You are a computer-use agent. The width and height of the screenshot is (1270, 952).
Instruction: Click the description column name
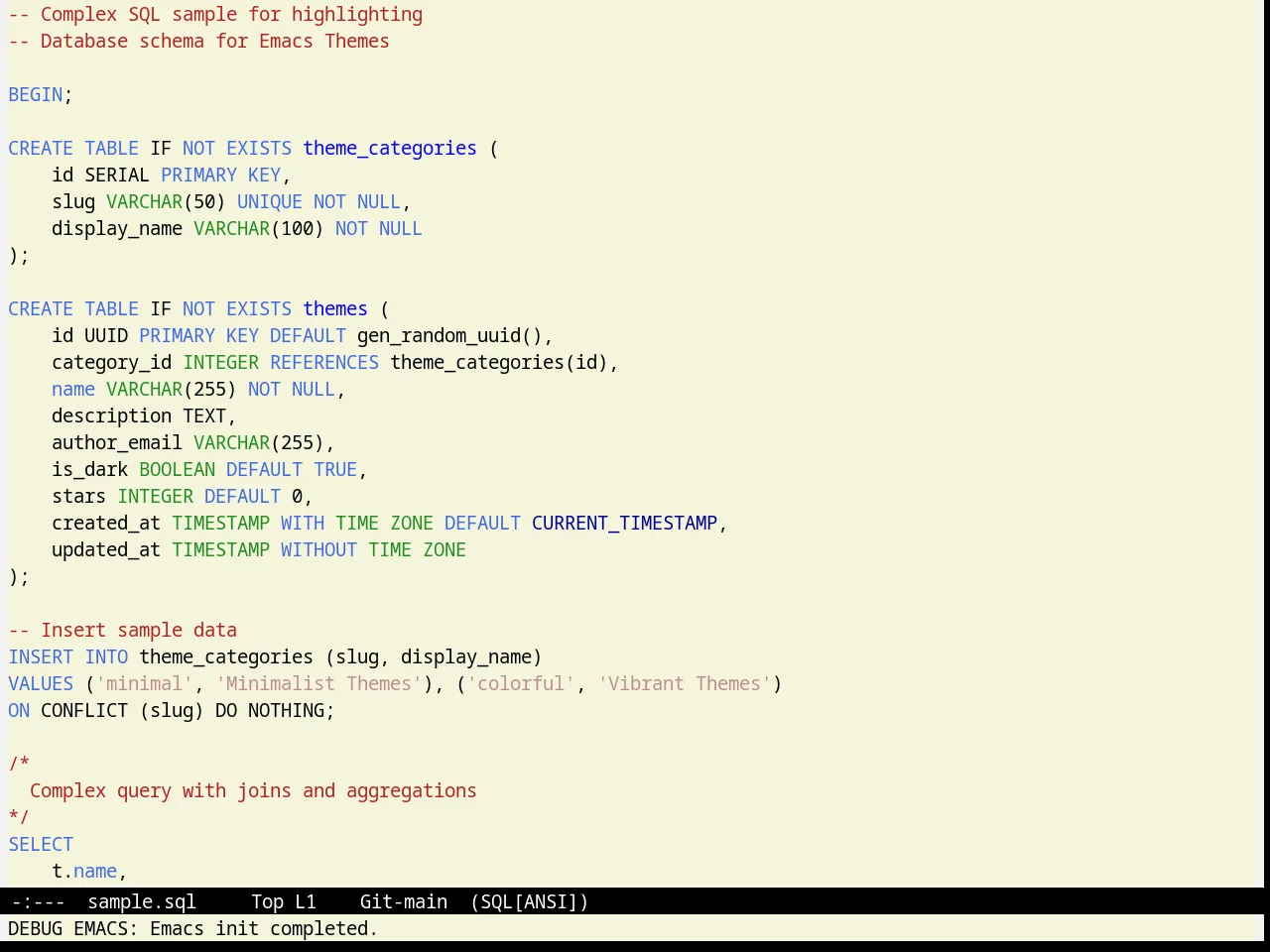click(112, 416)
